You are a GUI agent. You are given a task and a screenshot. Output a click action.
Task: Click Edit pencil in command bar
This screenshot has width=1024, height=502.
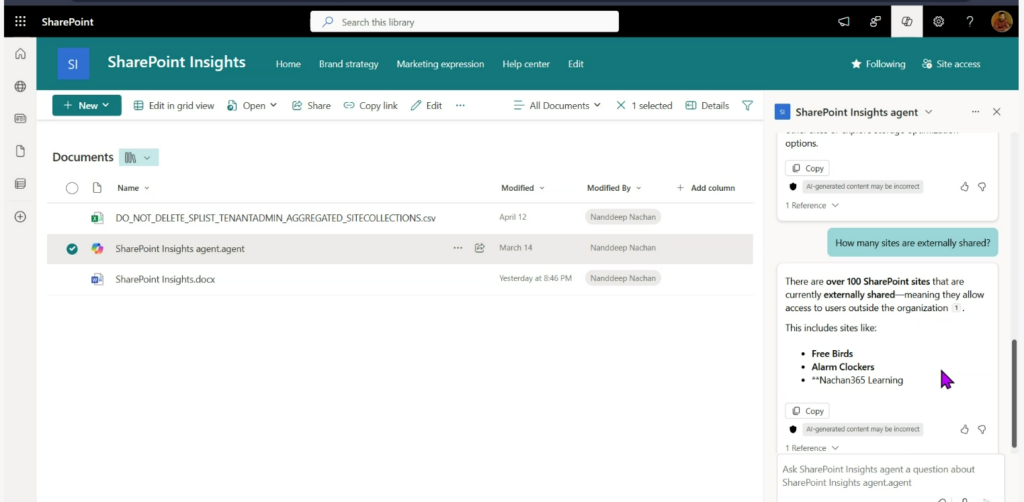pyautogui.click(x=426, y=105)
